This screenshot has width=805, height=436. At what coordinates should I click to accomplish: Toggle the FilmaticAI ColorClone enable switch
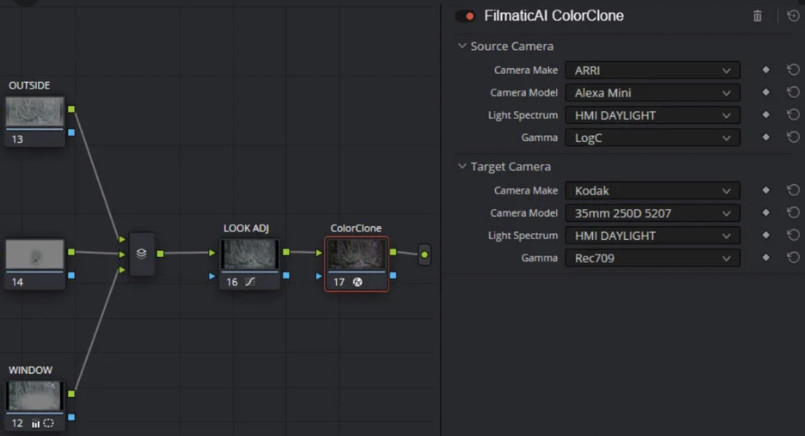point(465,16)
